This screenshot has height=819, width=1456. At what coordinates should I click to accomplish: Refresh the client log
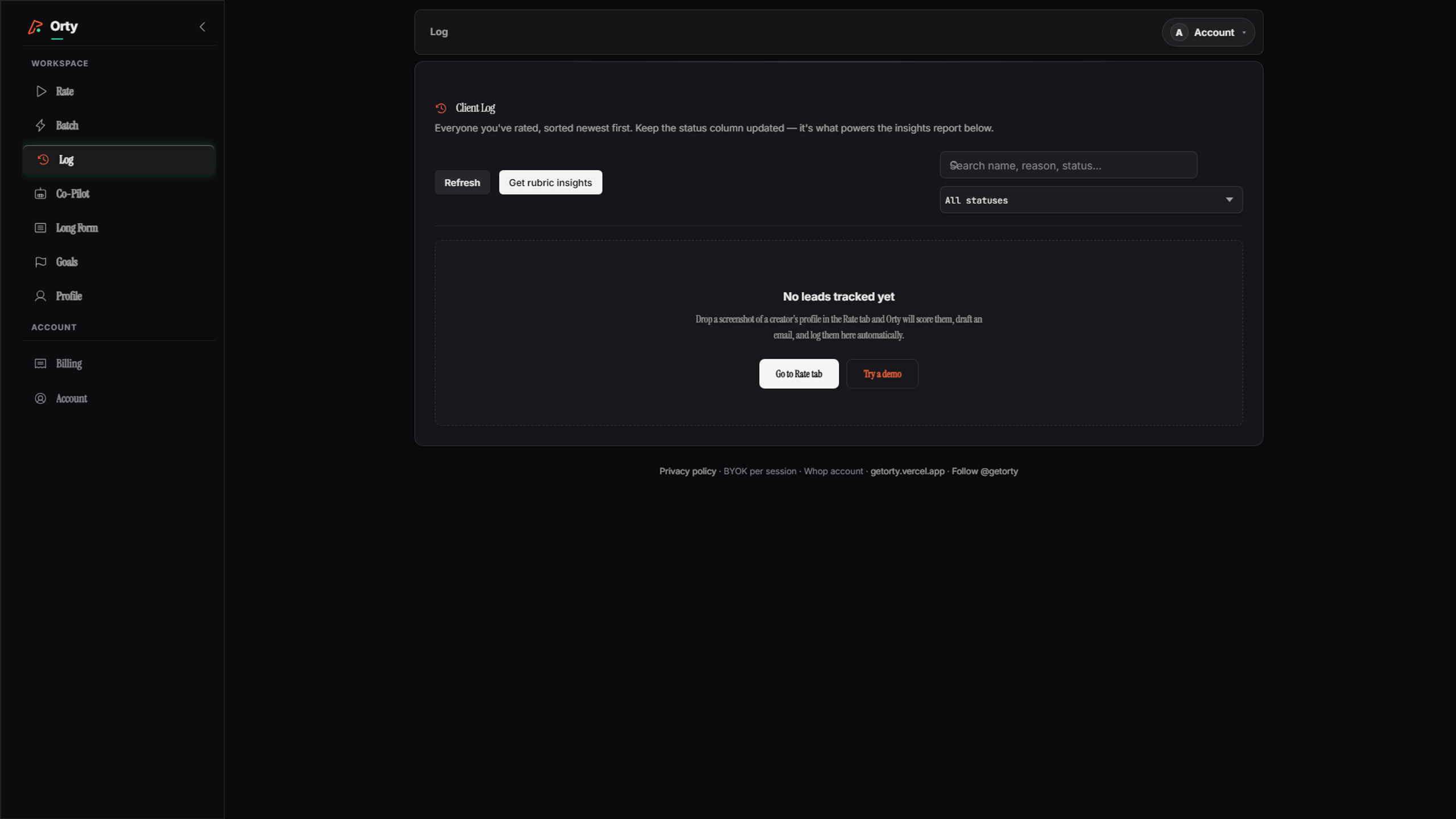click(x=462, y=183)
